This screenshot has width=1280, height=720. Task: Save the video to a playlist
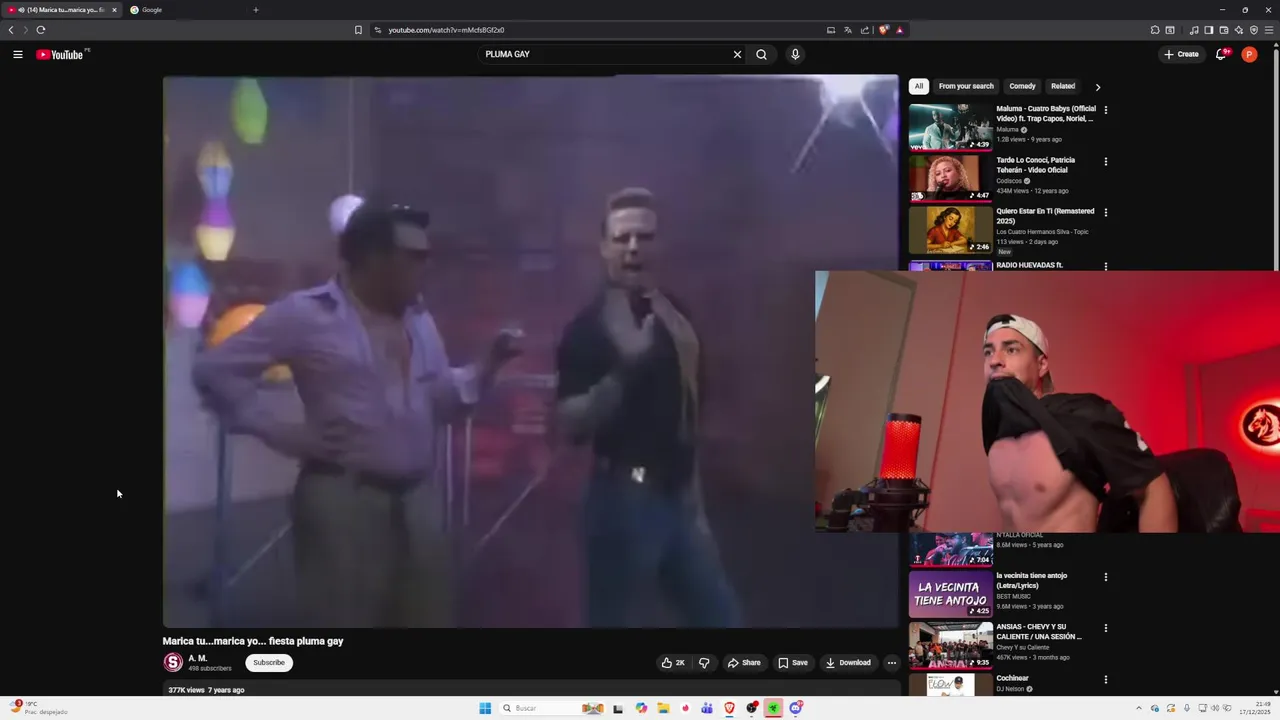coord(793,663)
